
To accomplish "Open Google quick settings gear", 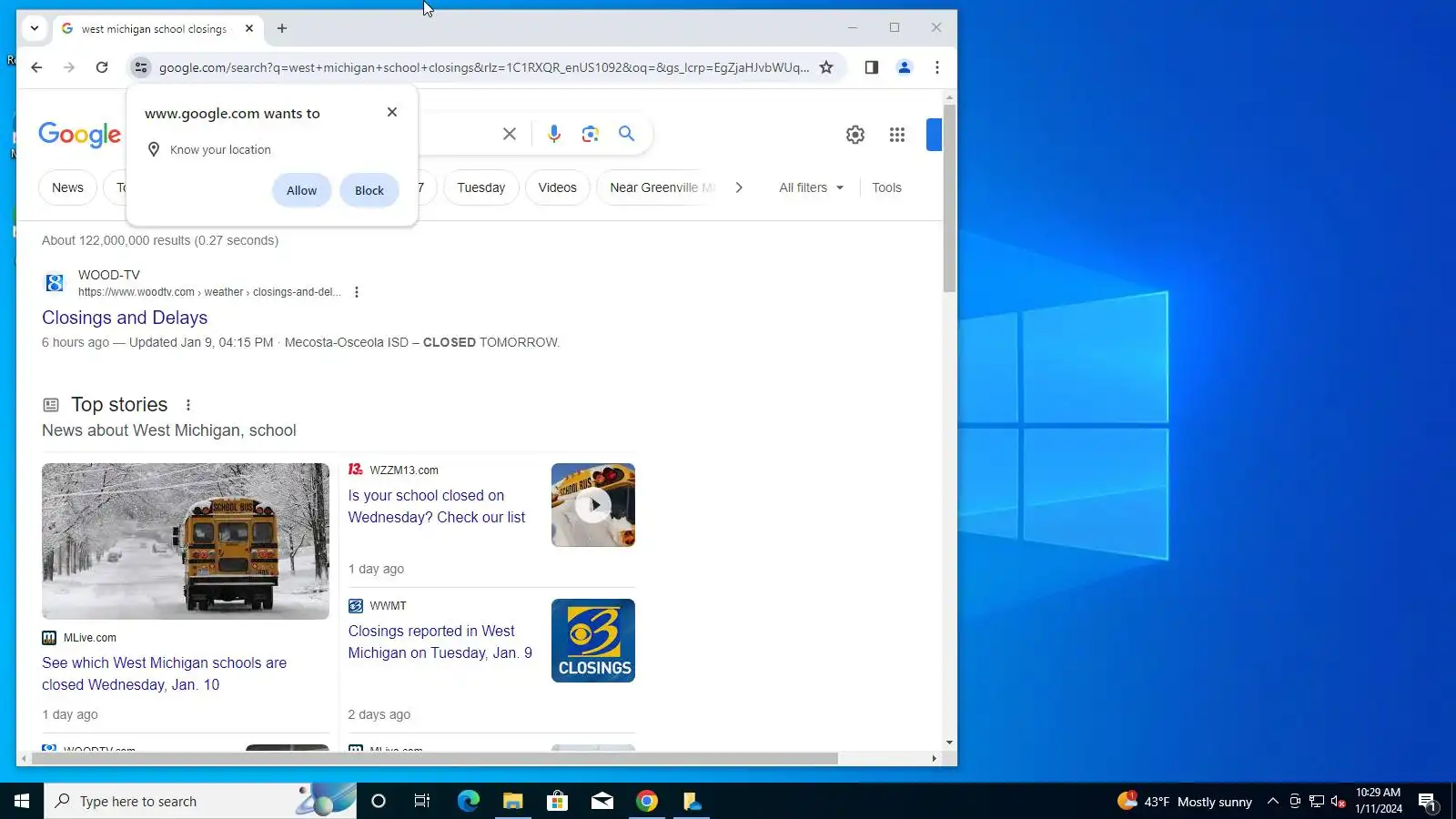I will click(x=855, y=135).
